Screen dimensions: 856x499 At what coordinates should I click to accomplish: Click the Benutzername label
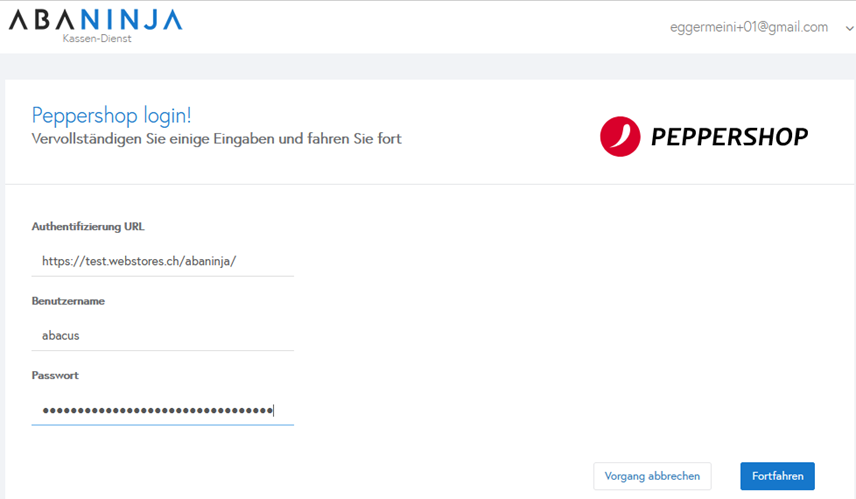coord(68,301)
